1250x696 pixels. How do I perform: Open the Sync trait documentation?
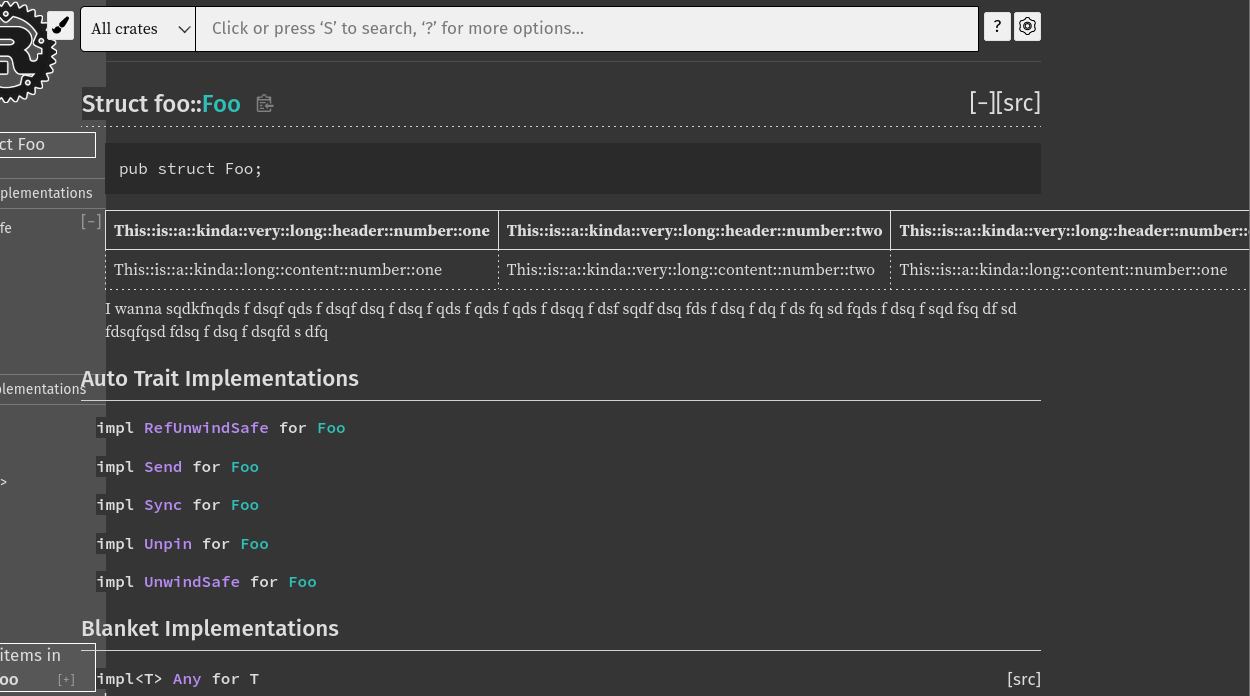163,505
